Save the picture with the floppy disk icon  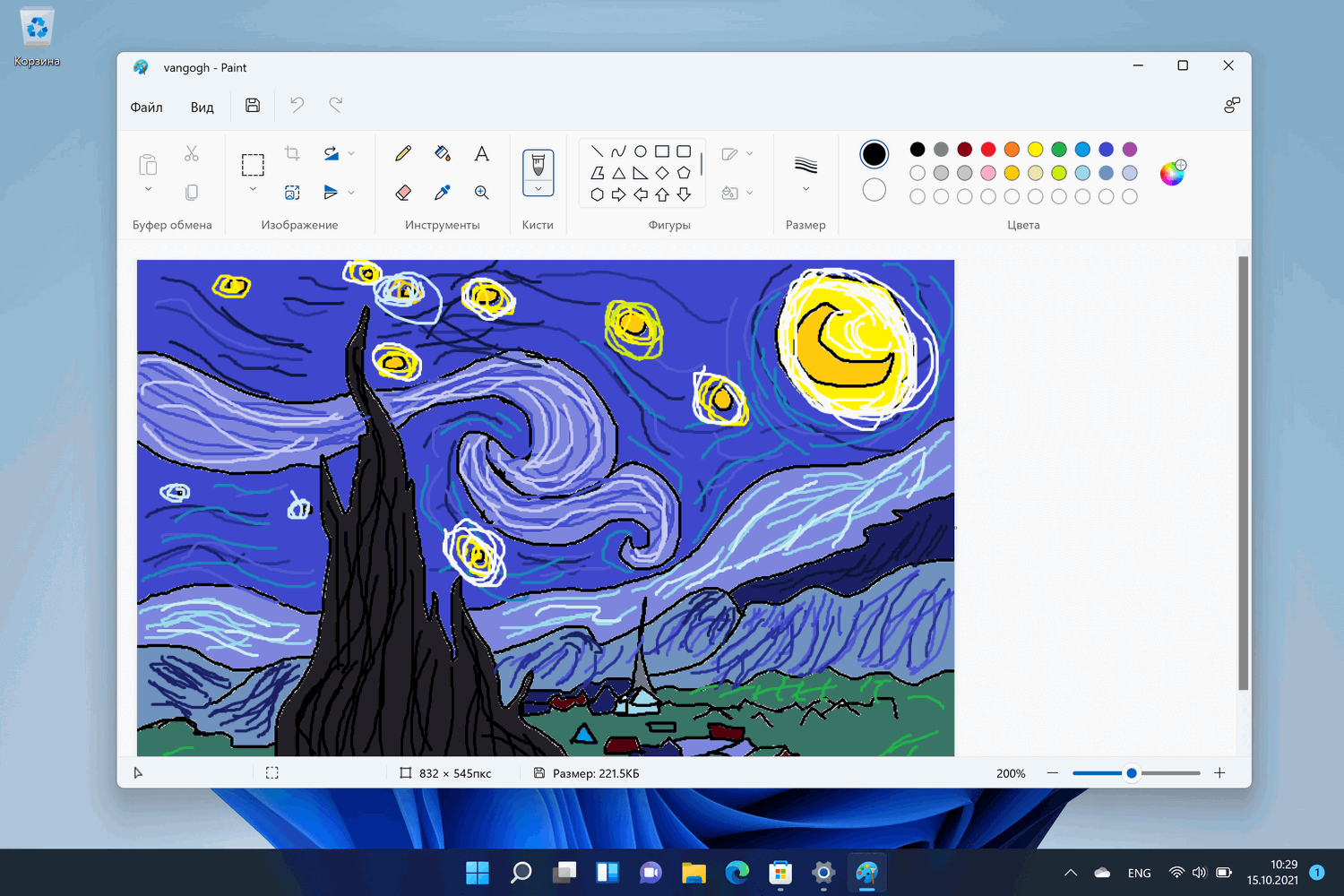click(253, 105)
